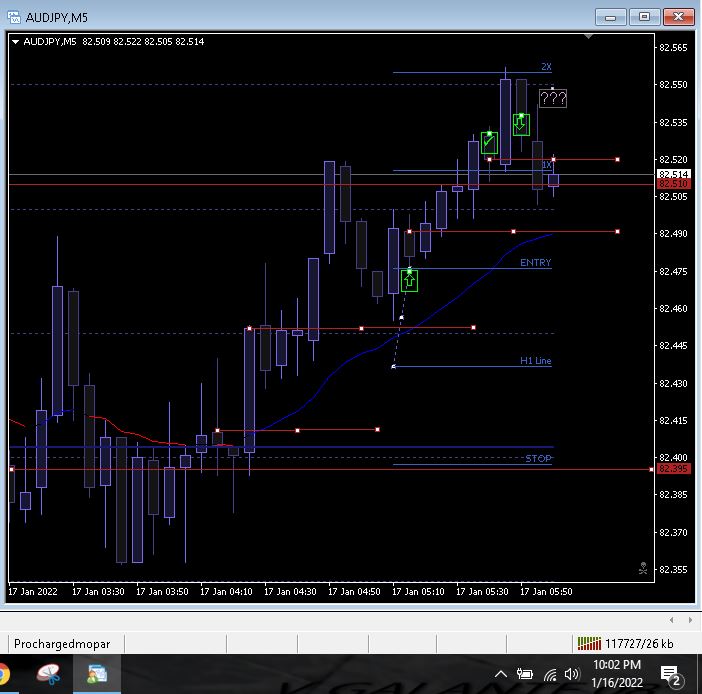
Task: Click the OHLC values text 82.509 82.522 82.505 82.514
Action: pos(143,42)
